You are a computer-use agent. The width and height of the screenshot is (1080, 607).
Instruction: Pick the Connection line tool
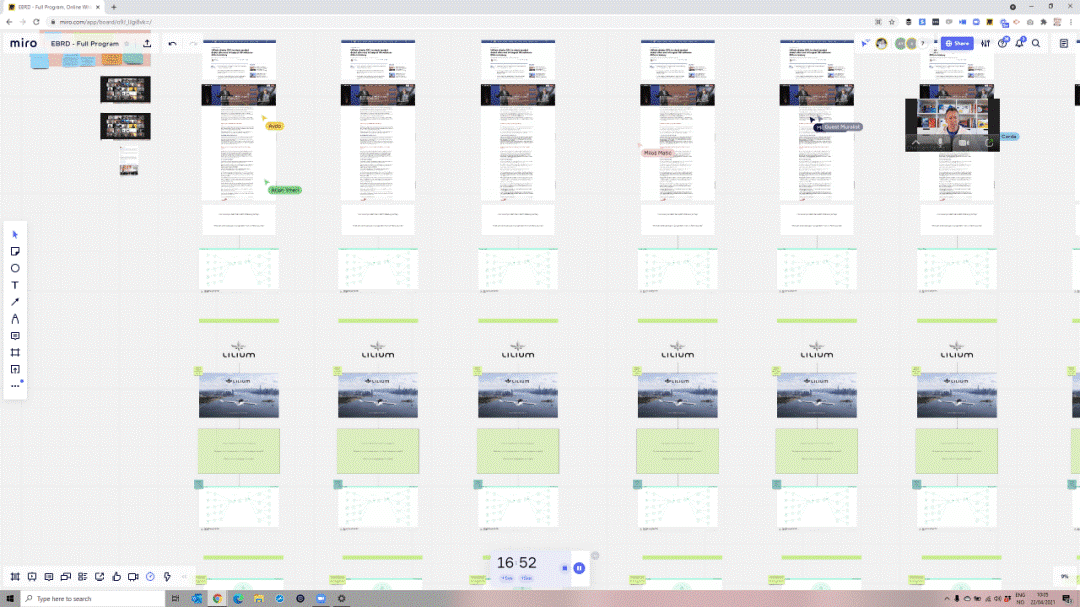coord(15,302)
